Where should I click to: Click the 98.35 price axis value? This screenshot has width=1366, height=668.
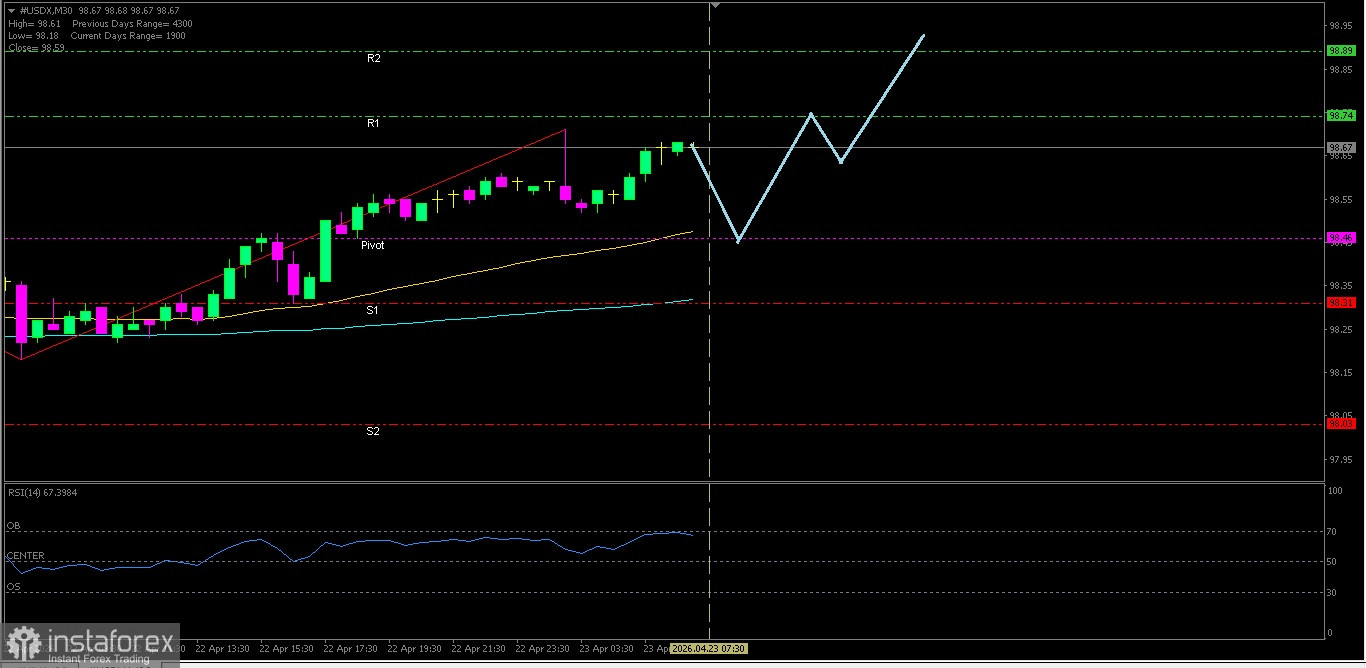click(1341, 286)
